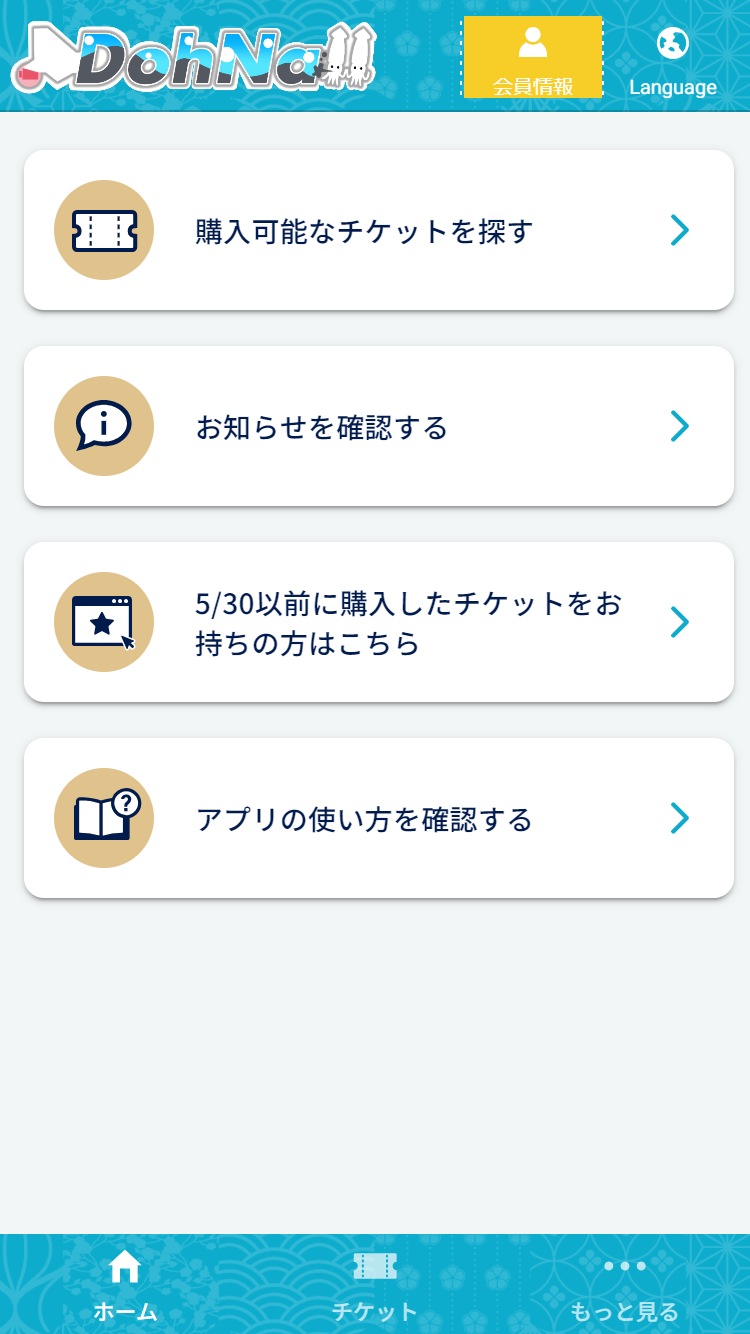This screenshot has height=1334, width=750.
Task: Tap chevron next to アプリの使い方を確認する
Action: (680, 818)
